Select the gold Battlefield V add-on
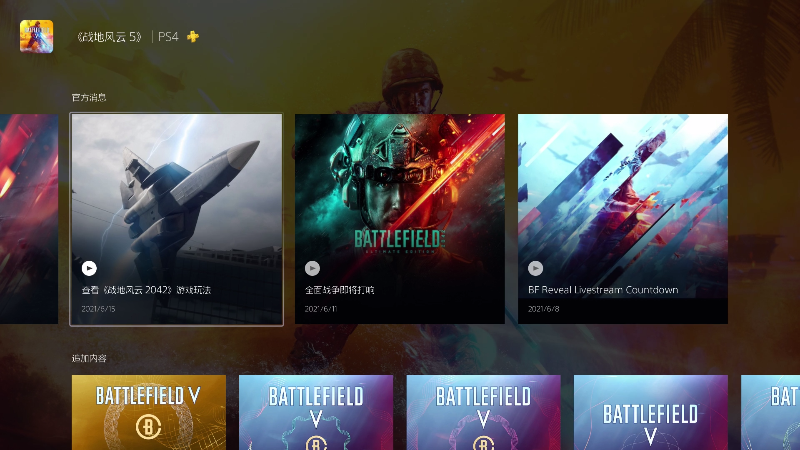The width and height of the screenshot is (800, 450). pos(149,412)
